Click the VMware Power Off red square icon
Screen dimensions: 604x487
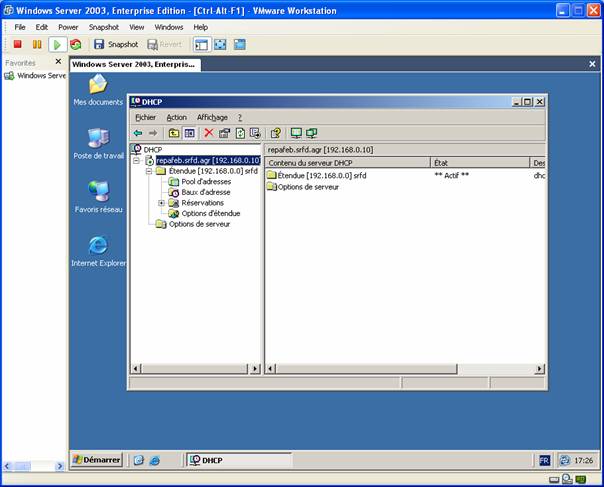point(17,44)
